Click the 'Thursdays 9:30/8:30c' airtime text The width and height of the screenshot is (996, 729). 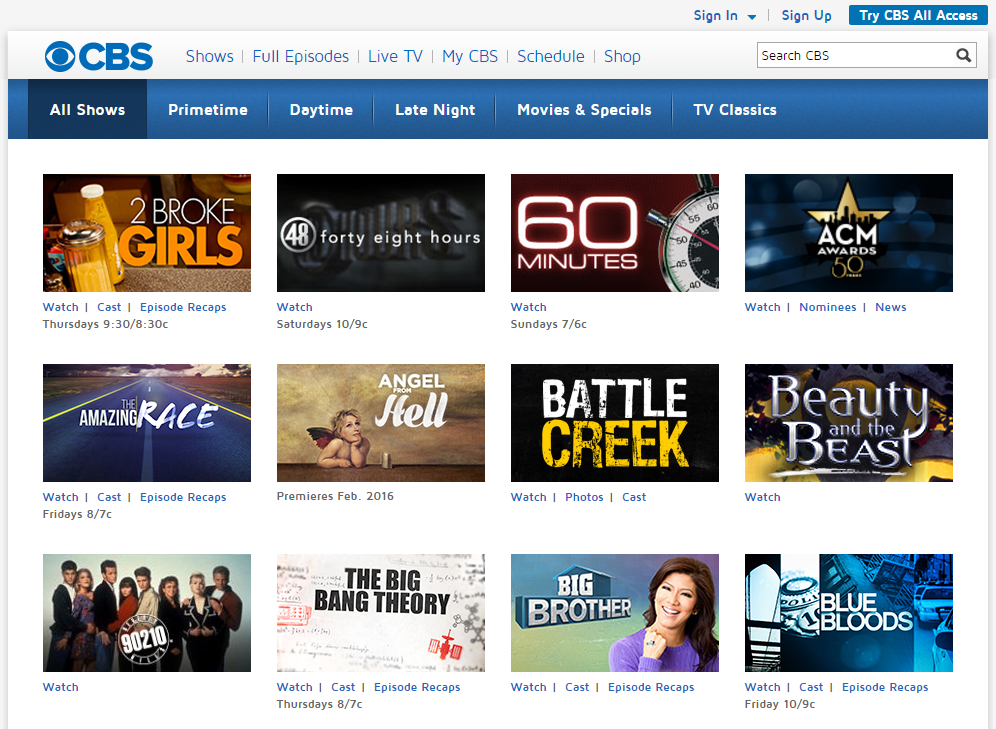pyautogui.click(x=105, y=324)
